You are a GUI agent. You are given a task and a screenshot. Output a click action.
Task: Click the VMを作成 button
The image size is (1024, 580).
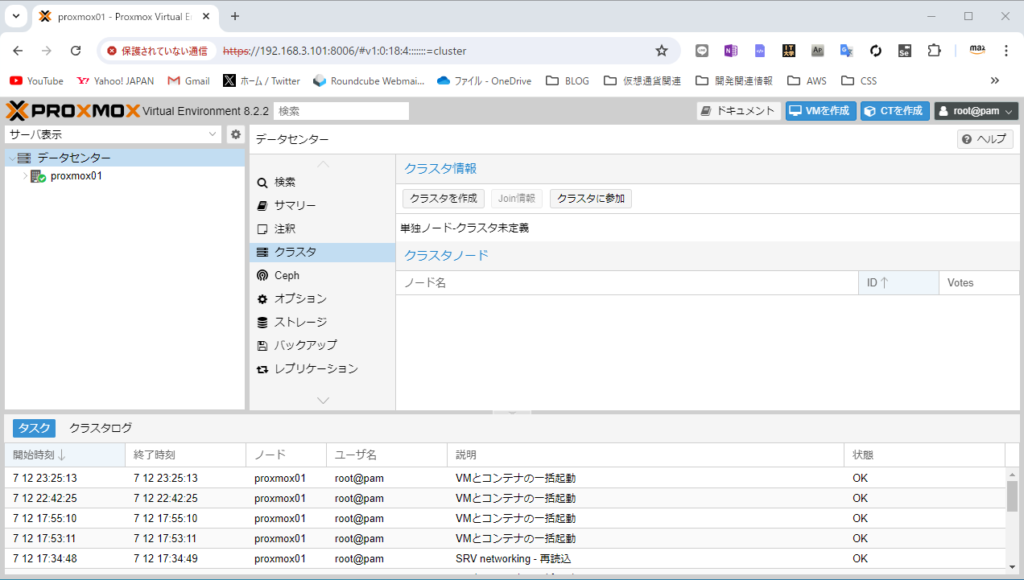pos(820,111)
